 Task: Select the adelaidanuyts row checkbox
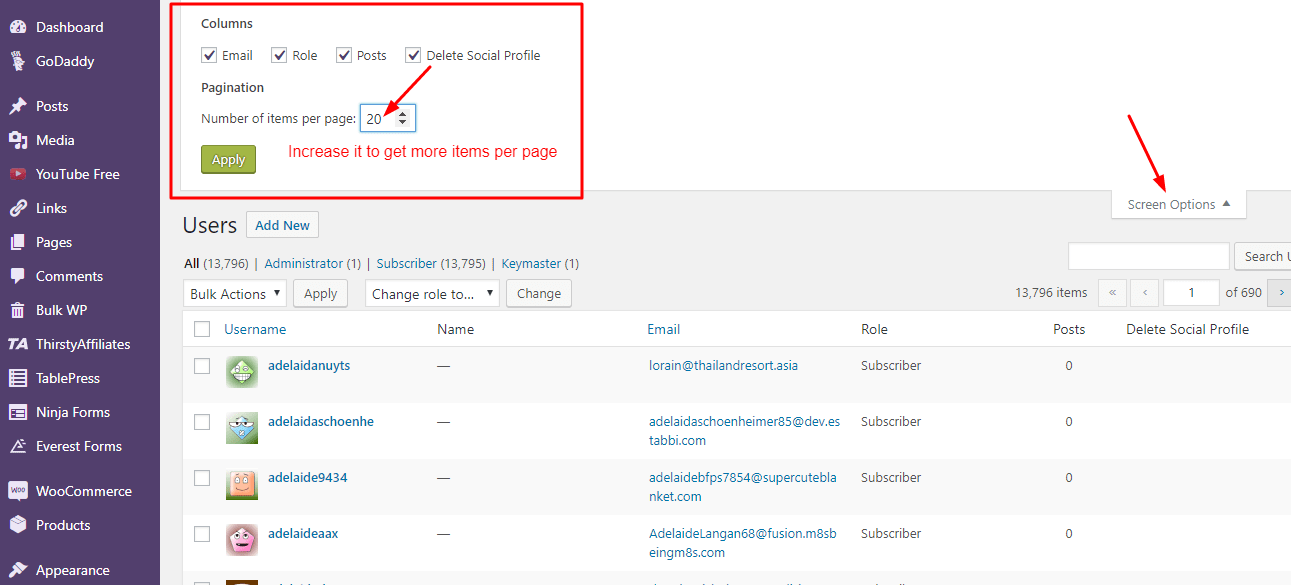(x=202, y=366)
